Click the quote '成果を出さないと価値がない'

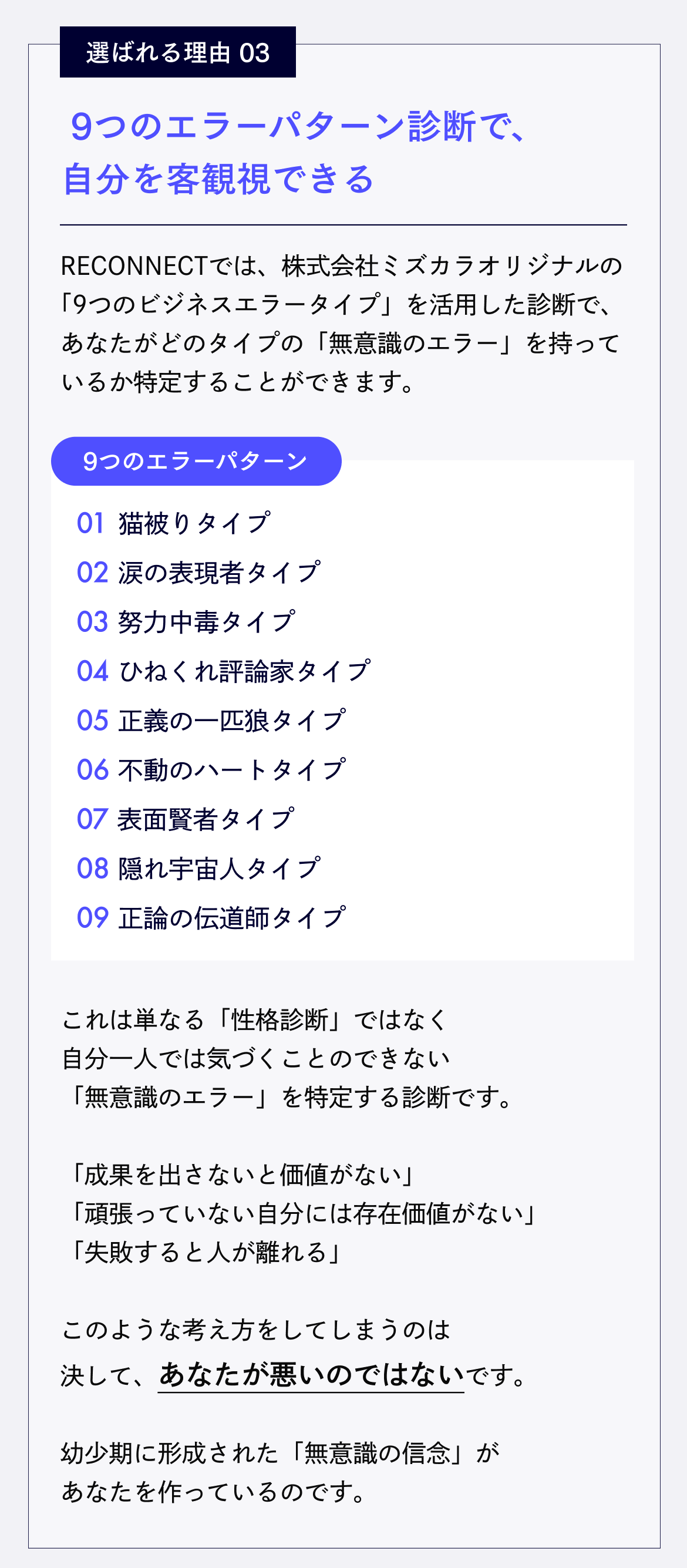click(242, 1175)
